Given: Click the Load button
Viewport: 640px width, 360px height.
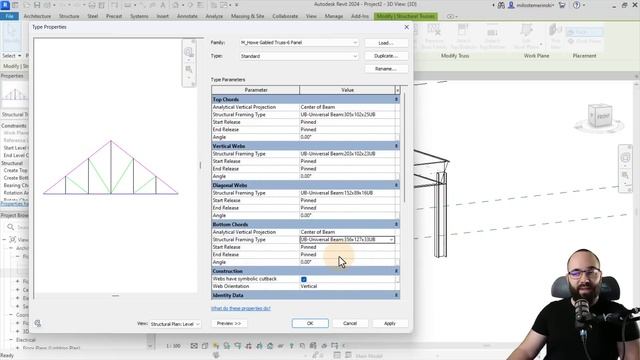Looking at the screenshot, I should [x=386, y=42].
